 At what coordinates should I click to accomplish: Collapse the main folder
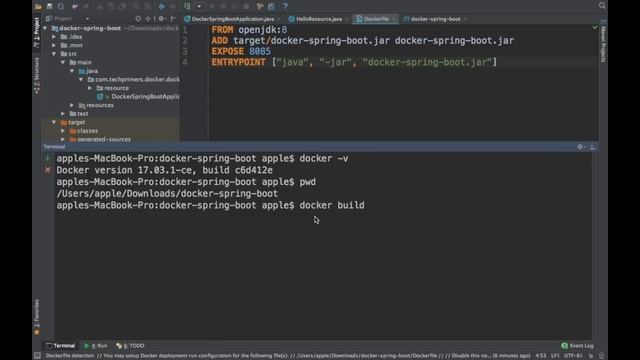coord(63,62)
